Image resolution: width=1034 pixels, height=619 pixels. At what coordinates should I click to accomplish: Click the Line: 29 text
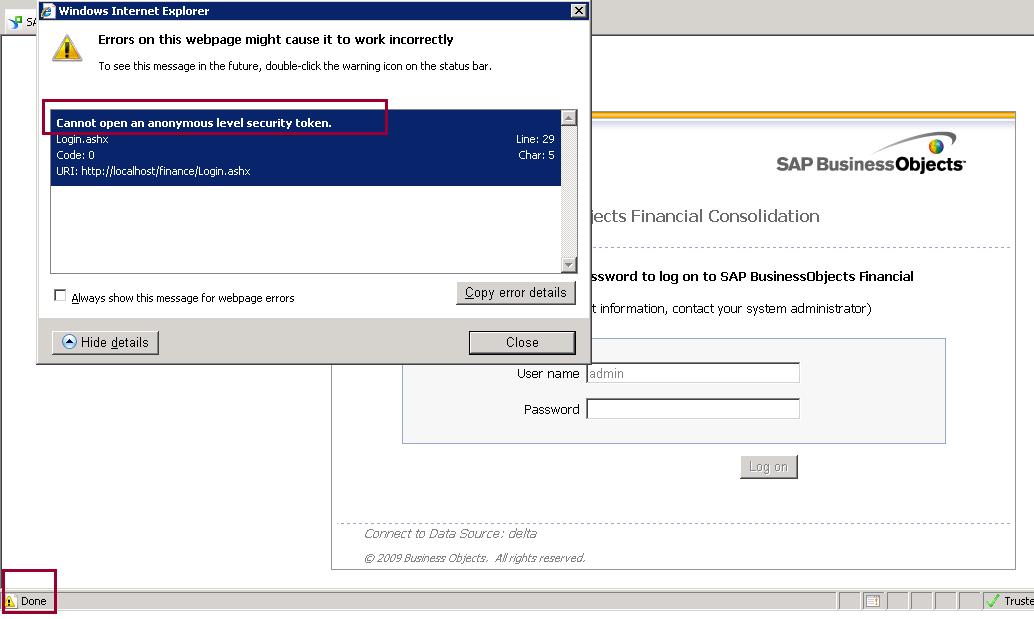click(535, 139)
